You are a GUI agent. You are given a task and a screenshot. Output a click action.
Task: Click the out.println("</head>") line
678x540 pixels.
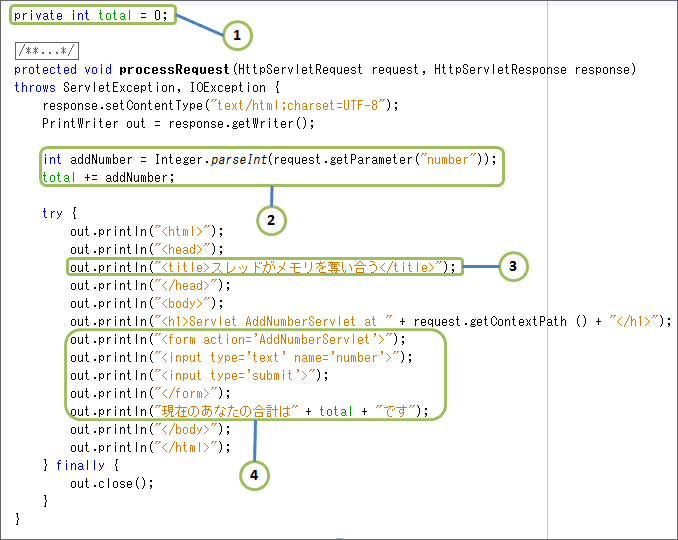[150, 286]
